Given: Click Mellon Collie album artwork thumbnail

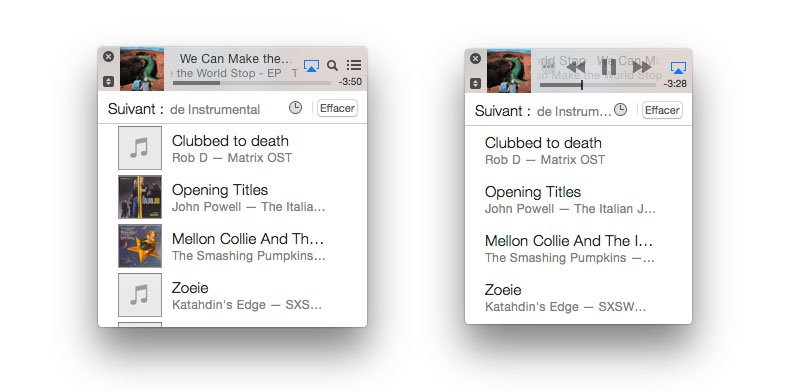Looking at the screenshot, I should tap(140, 246).
